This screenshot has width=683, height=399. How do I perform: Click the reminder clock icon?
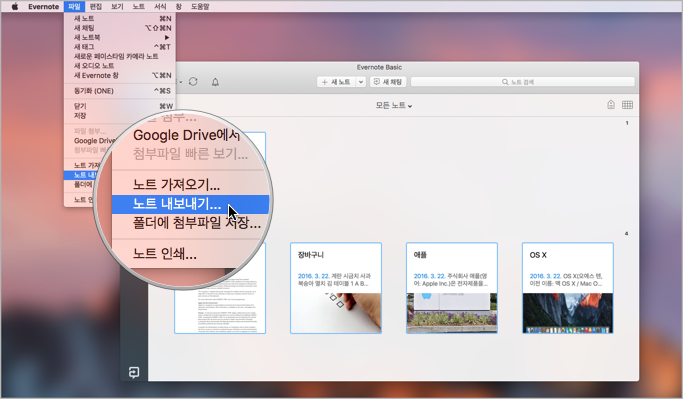611,105
